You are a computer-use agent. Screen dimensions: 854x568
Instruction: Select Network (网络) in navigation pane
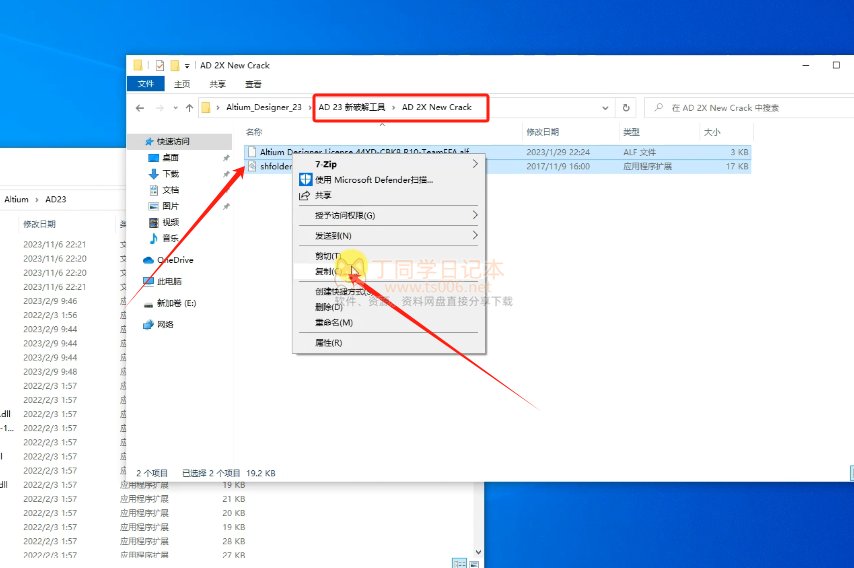[166, 324]
